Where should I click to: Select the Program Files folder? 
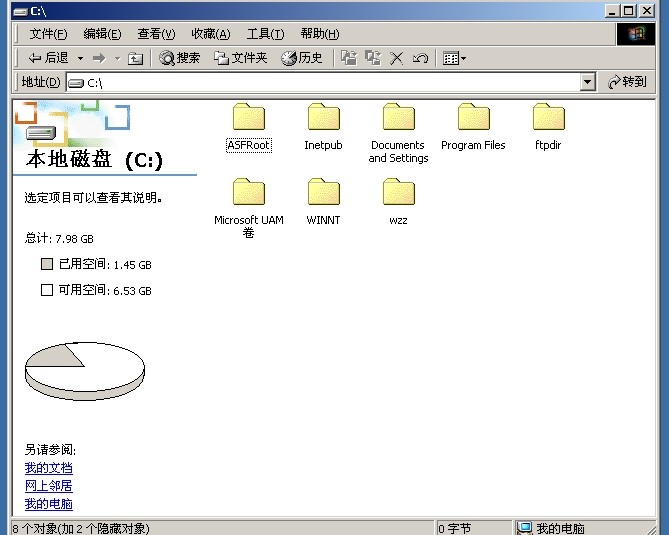click(473, 127)
